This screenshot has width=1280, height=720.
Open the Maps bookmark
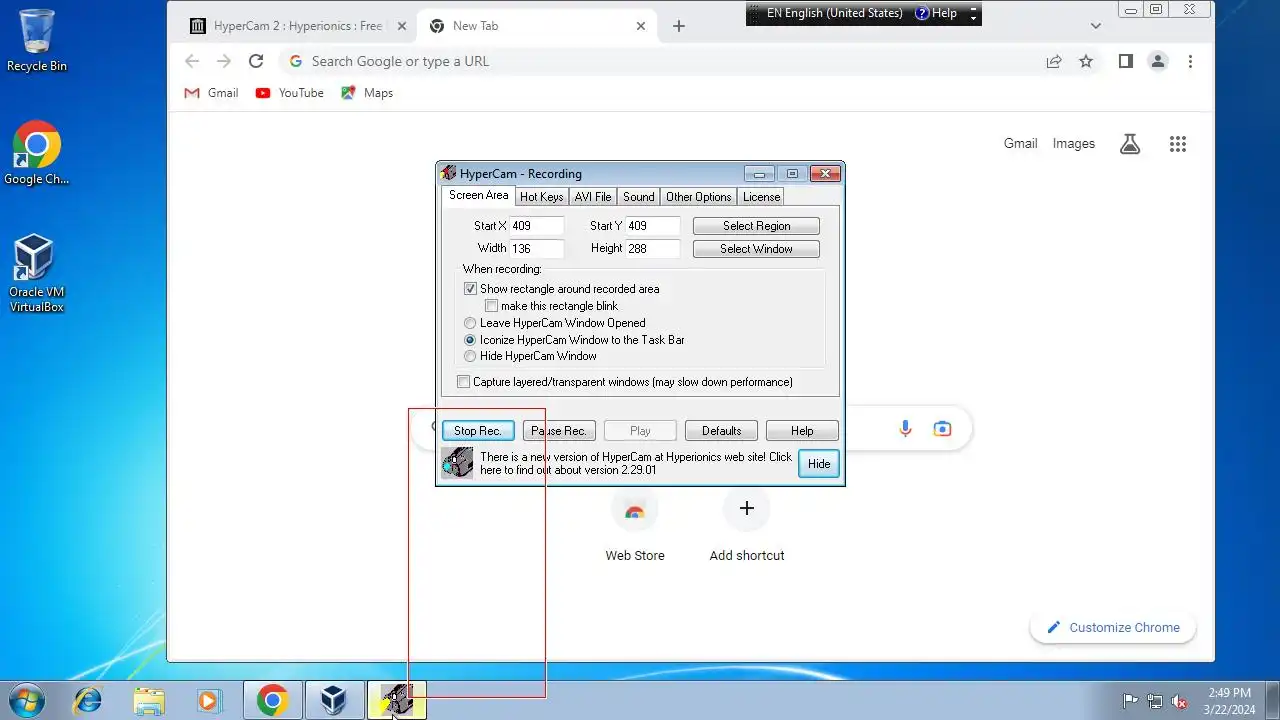coord(367,93)
